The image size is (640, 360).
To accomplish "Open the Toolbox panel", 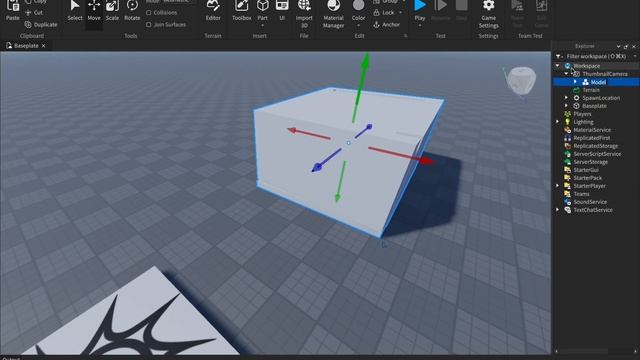I will 242,11.
